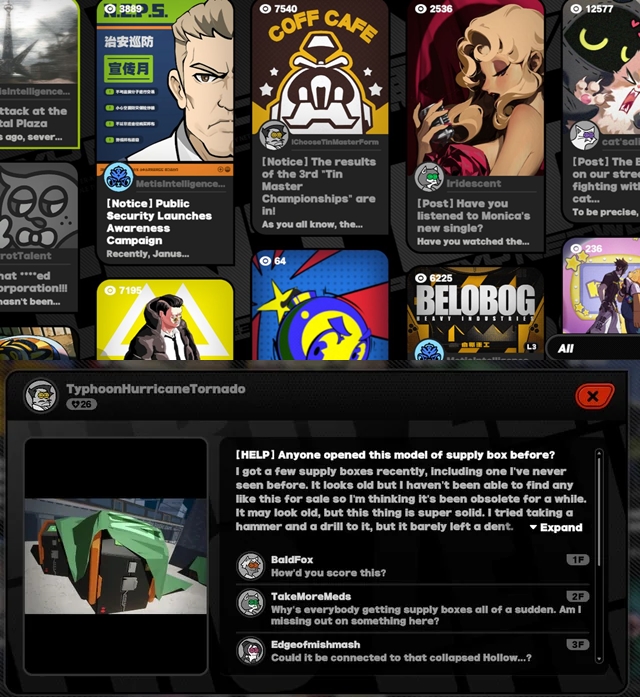The height and width of the screenshot is (697, 640).
Task: Open the supply box image thumbnail
Action: click(116, 556)
